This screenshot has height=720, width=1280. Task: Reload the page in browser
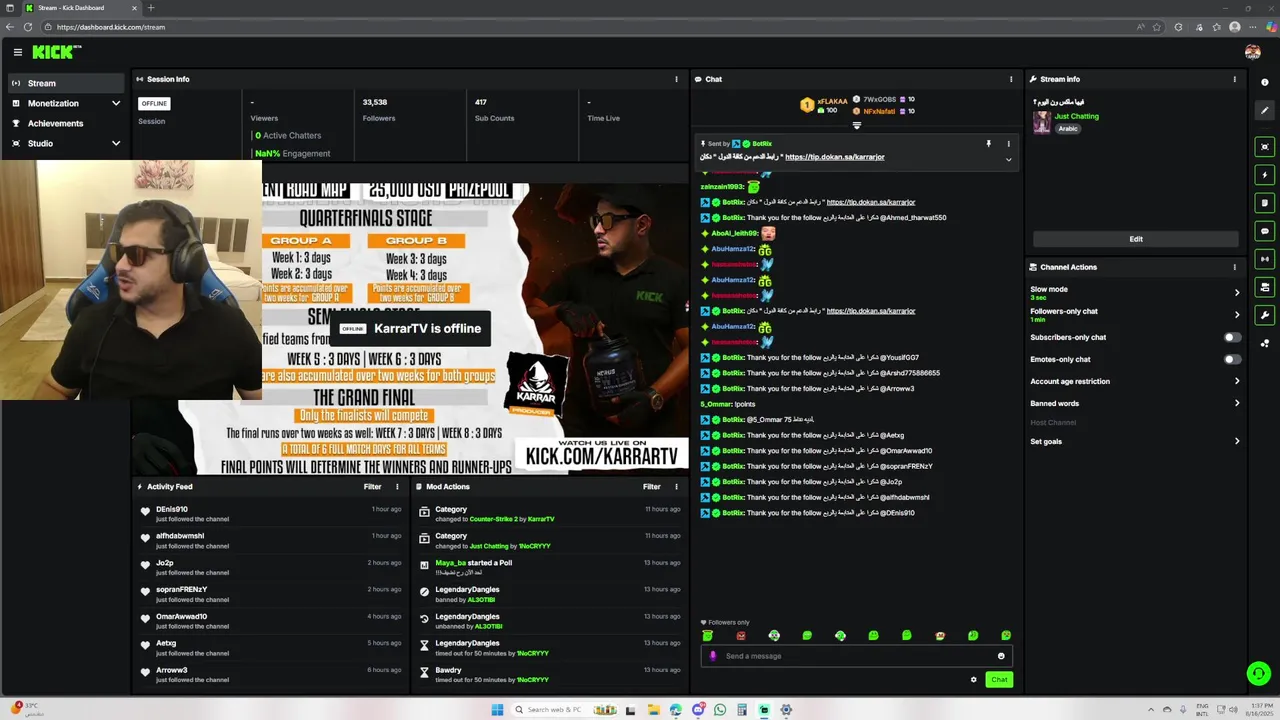[27, 27]
